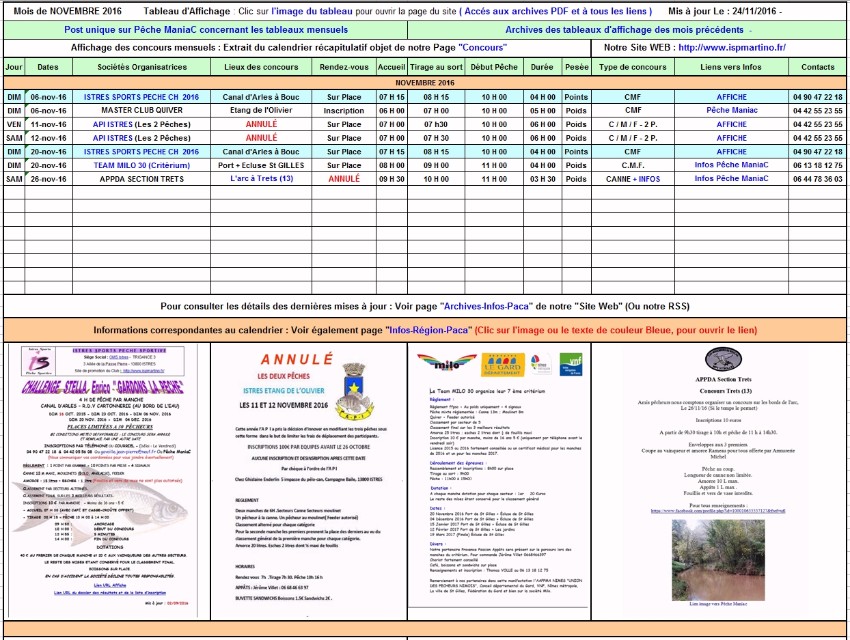The width and height of the screenshot is (850, 640).
Task: Select the 'Port + Ecluse St GILLES' cell
Action: coord(261,165)
